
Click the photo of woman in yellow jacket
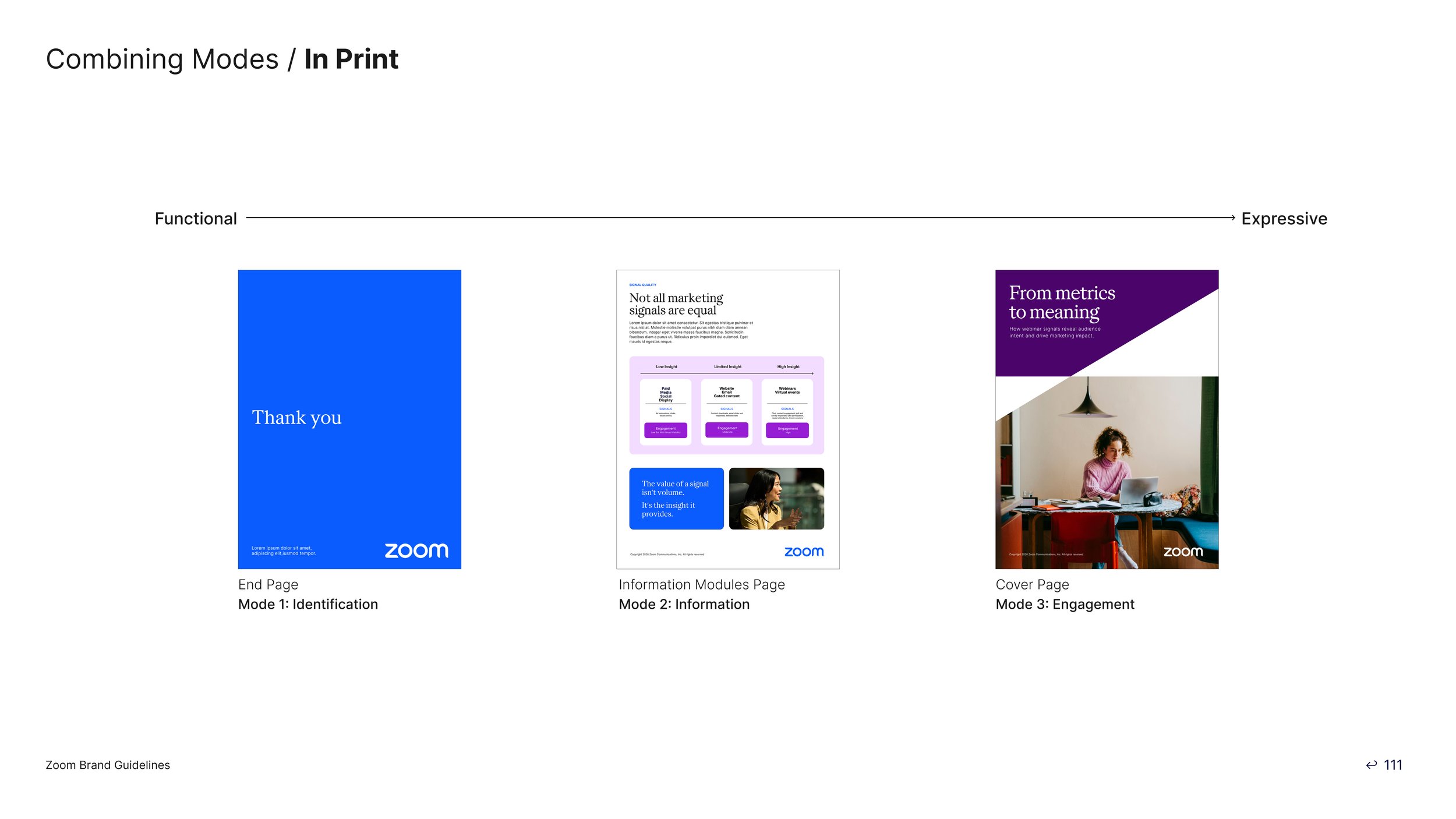pyautogui.click(x=776, y=499)
